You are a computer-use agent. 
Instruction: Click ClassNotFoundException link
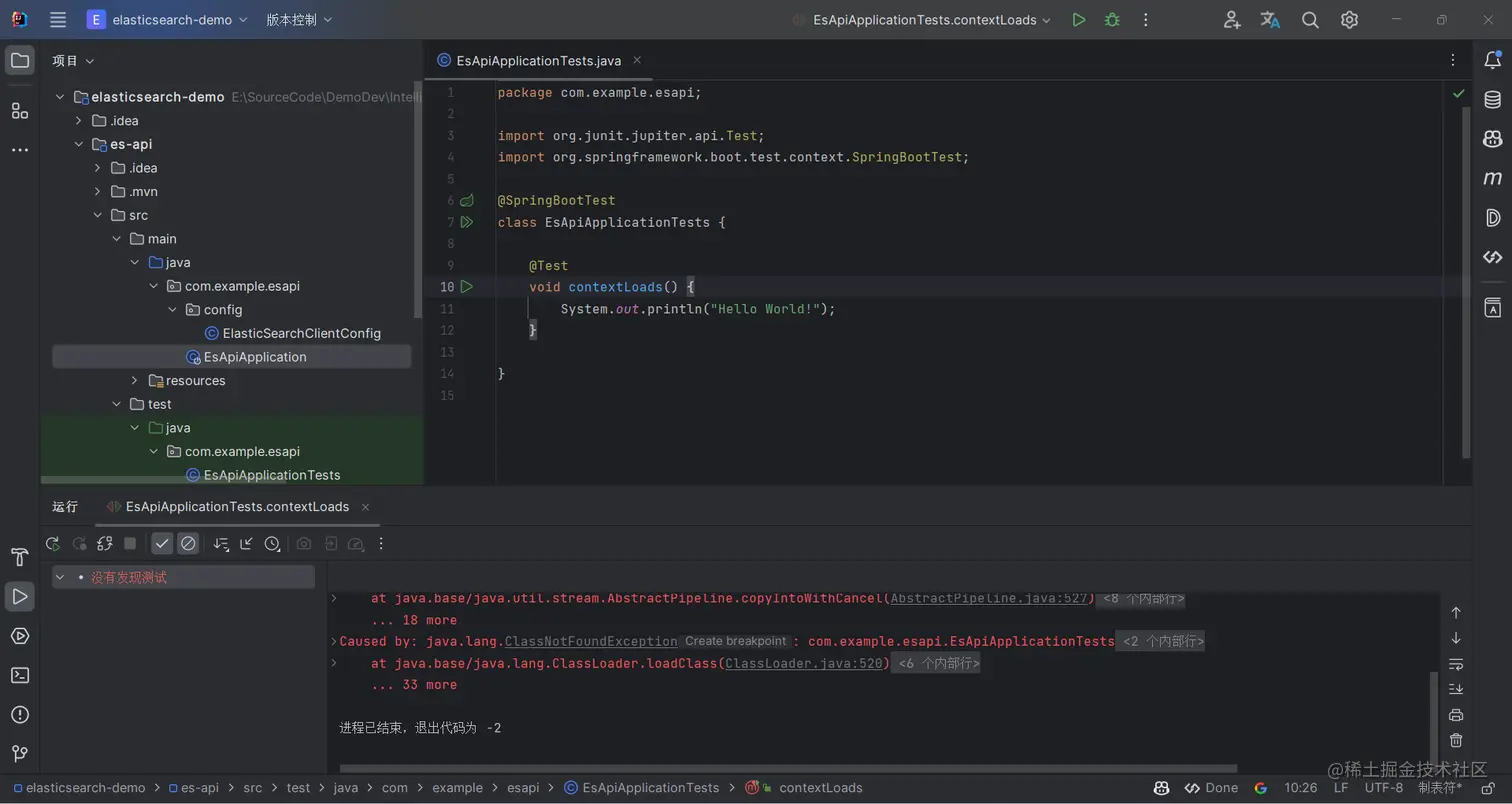click(x=591, y=641)
